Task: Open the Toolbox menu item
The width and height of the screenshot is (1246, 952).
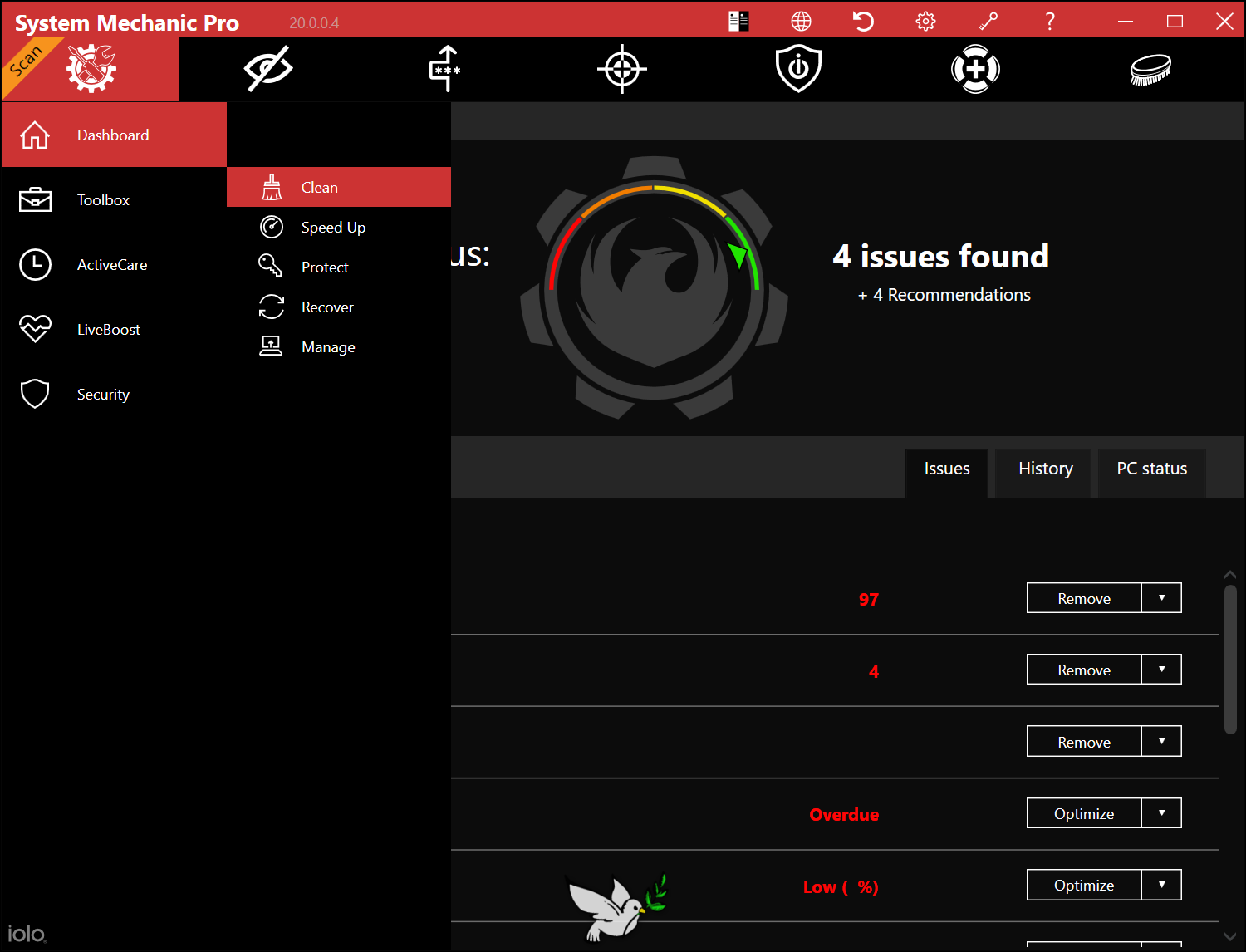Action: [115, 199]
